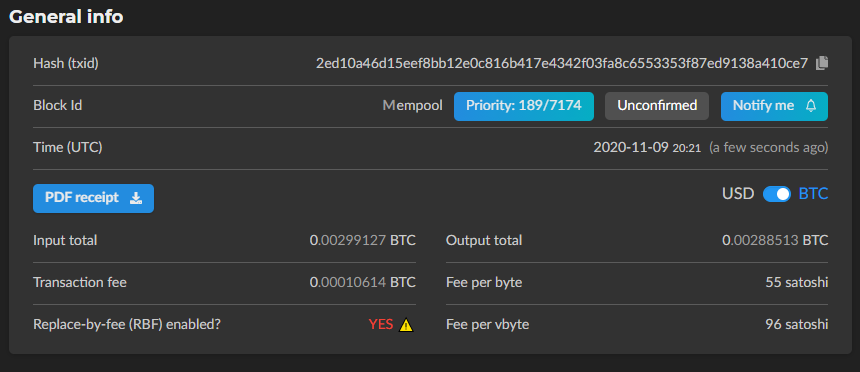The height and width of the screenshot is (372, 860).
Task: Select the BTC currency label
Action: 813,194
